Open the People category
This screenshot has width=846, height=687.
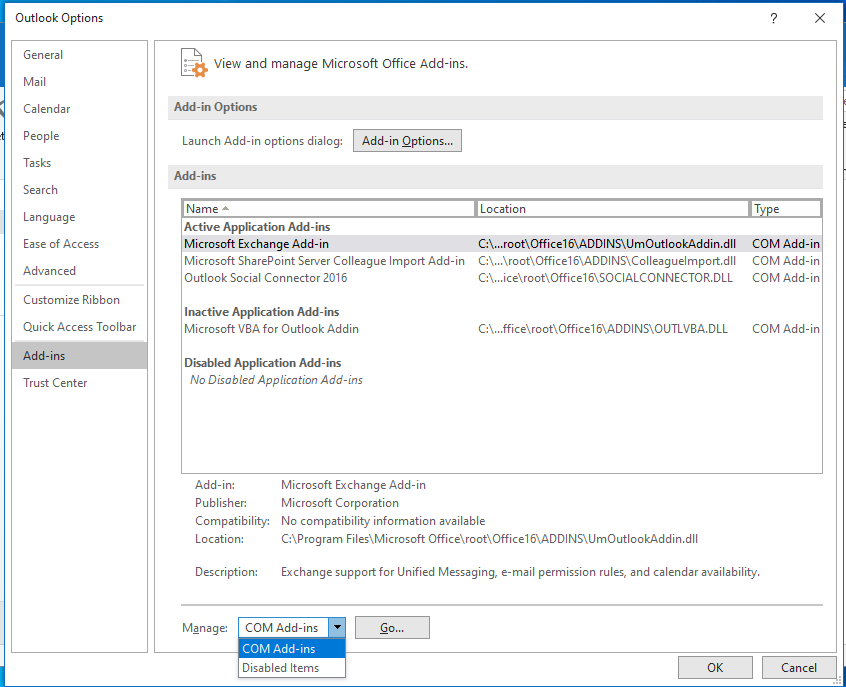coord(79,136)
